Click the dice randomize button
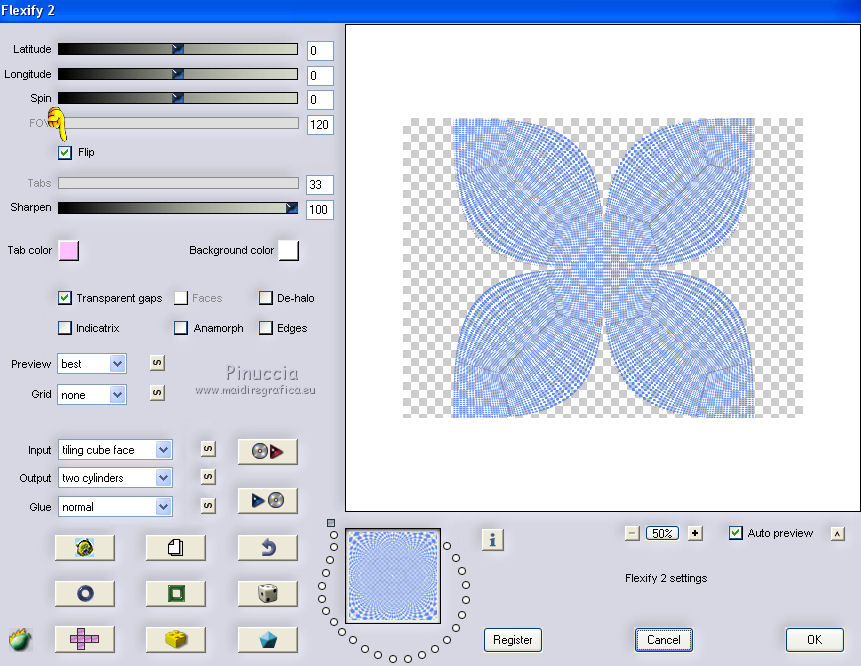Screen dimensions: 861x666 267,593
